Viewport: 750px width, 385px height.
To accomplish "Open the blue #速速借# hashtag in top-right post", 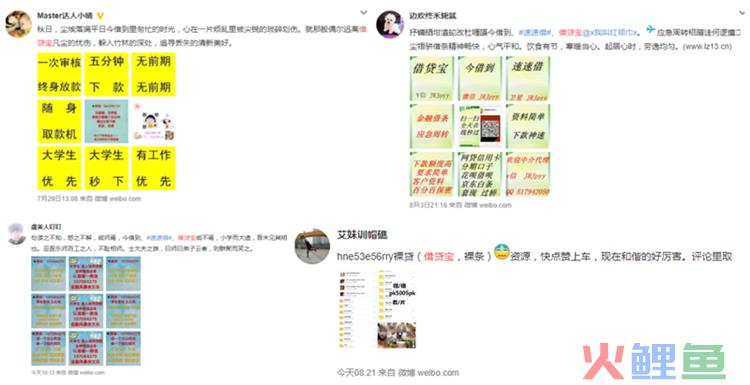I will pyautogui.click(x=535, y=33).
